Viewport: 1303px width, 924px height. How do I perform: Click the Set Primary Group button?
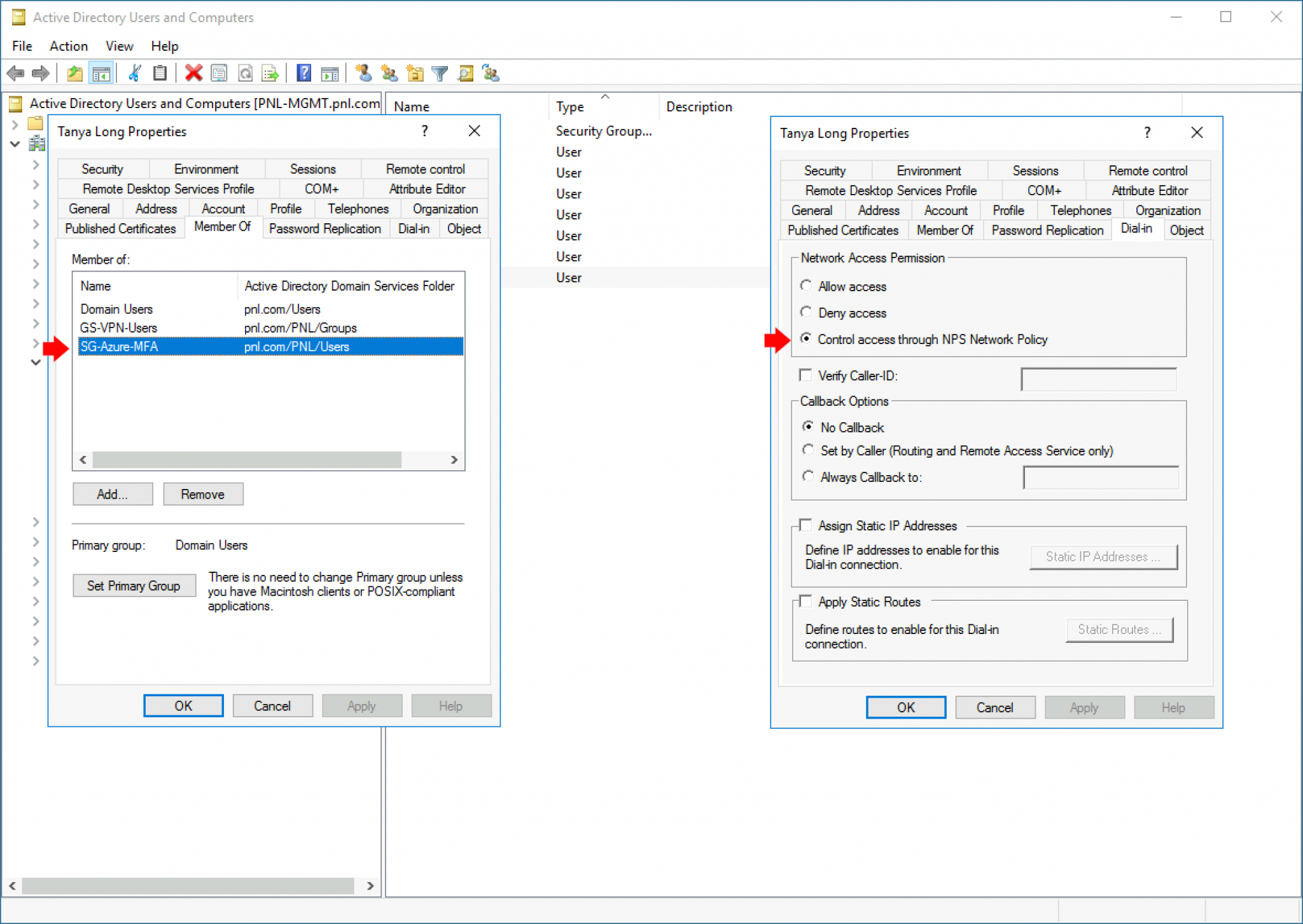click(x=134, y=585)
